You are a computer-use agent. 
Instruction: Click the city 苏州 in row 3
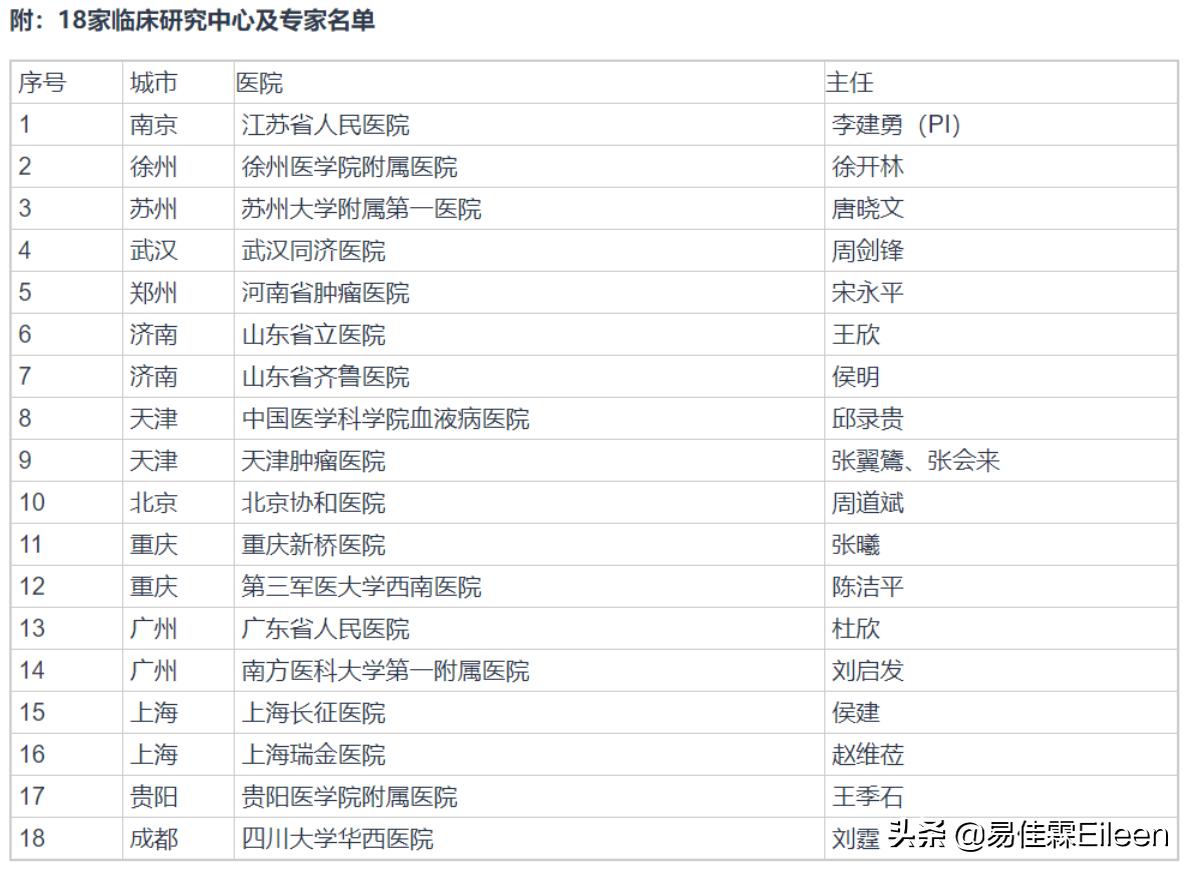click(x=155, y=209)
